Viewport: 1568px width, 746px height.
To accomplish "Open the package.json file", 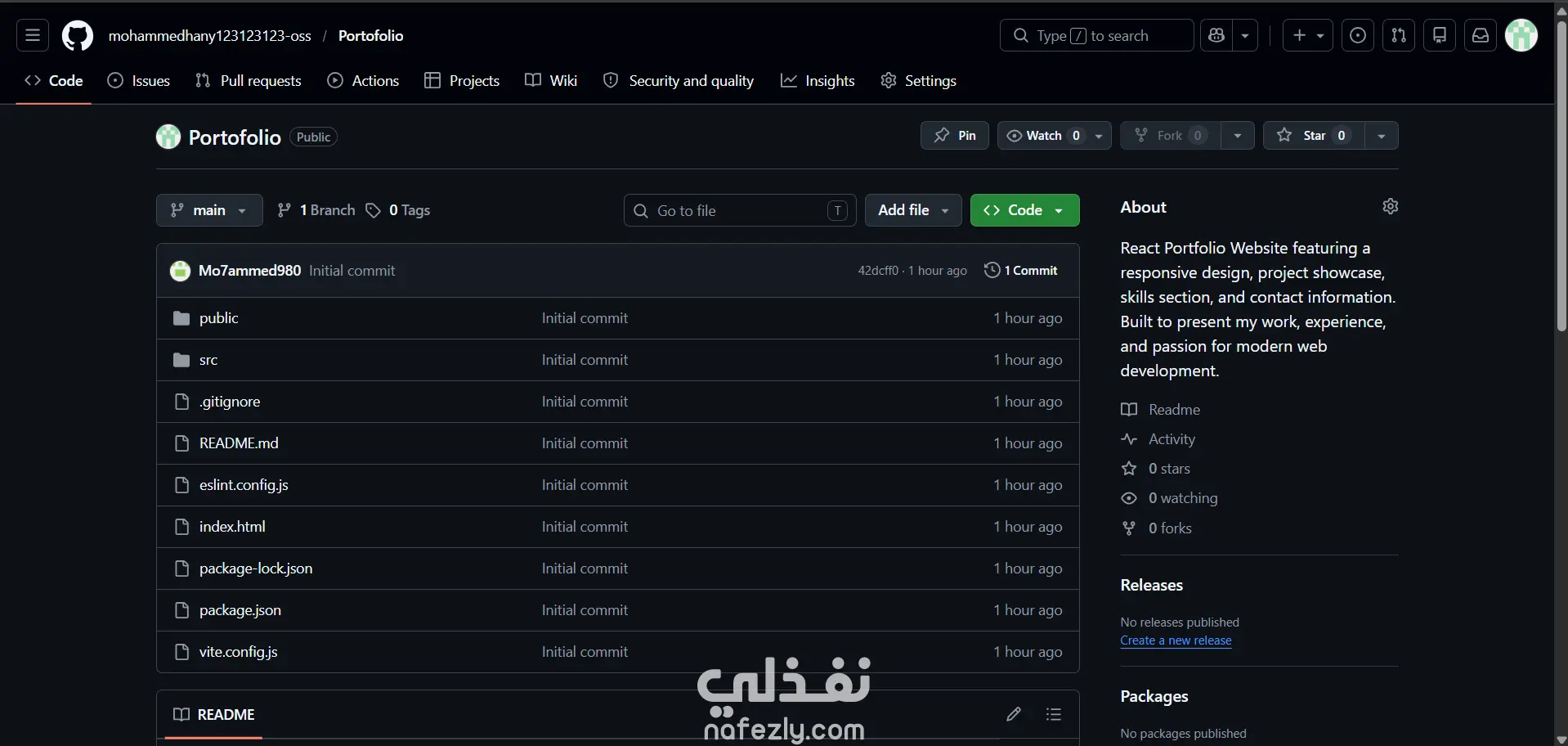I will tap(240, 610).
